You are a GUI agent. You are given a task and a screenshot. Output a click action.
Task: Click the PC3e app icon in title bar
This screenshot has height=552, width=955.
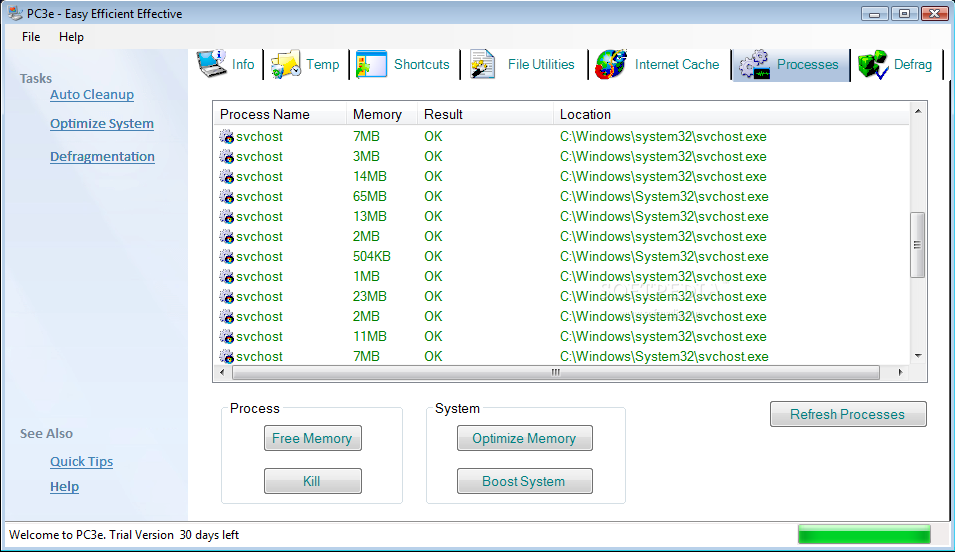tap(16, 13)
